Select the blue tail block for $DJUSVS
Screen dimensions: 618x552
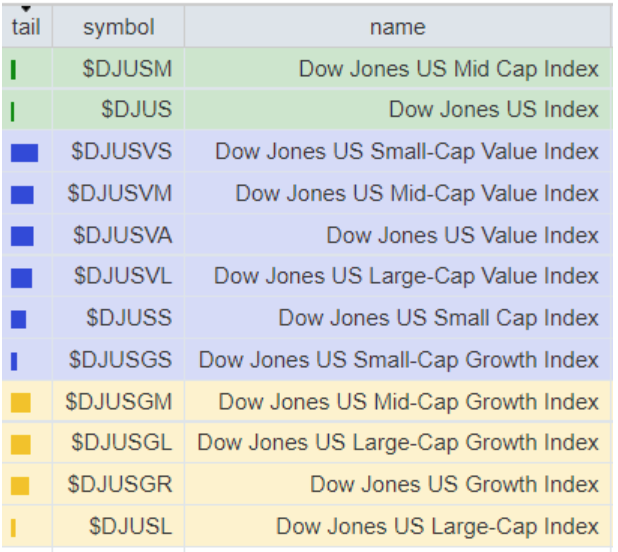(24, 153)
